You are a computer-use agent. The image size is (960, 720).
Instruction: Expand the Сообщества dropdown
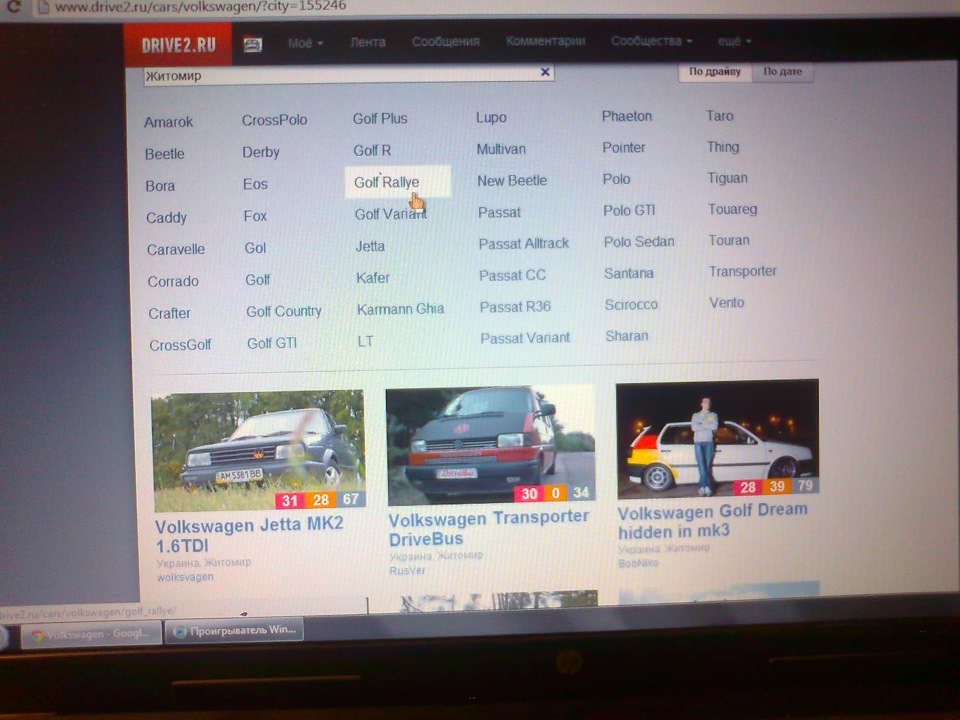(x=651, y=41)
